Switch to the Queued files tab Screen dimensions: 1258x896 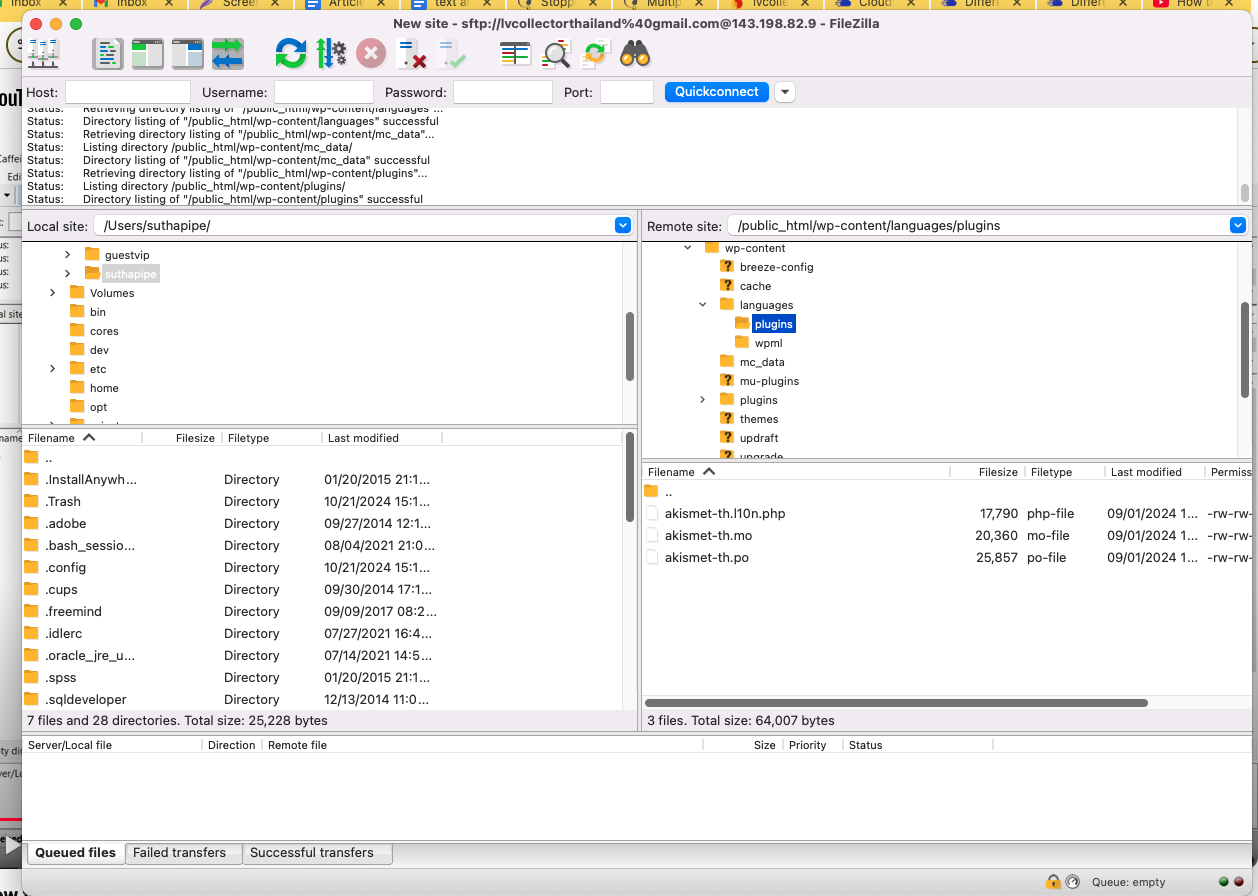pos(76,853)
